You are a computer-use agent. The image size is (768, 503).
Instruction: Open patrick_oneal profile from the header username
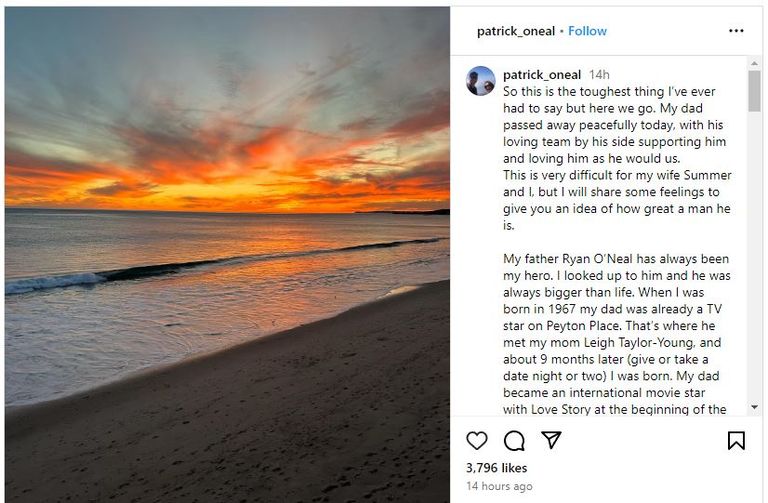point(515,31)
